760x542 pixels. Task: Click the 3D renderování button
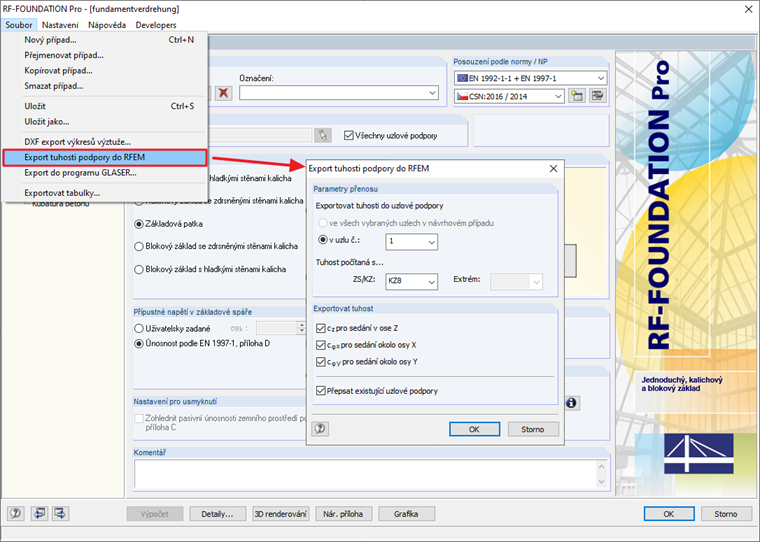pyautogui.click(x=281, y=514)
